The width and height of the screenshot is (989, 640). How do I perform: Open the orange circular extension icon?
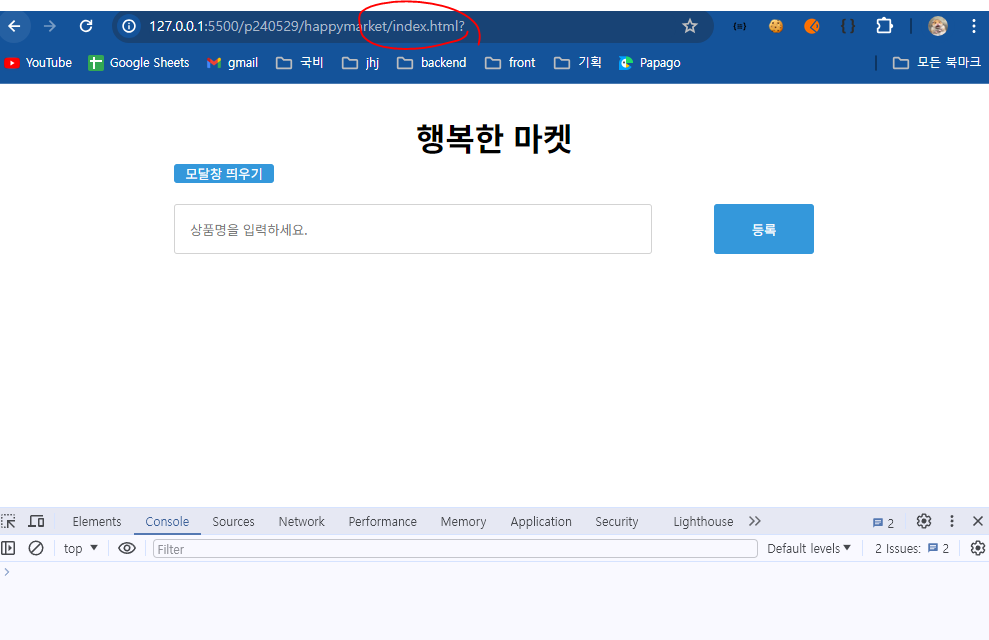[x=811, y=26]
